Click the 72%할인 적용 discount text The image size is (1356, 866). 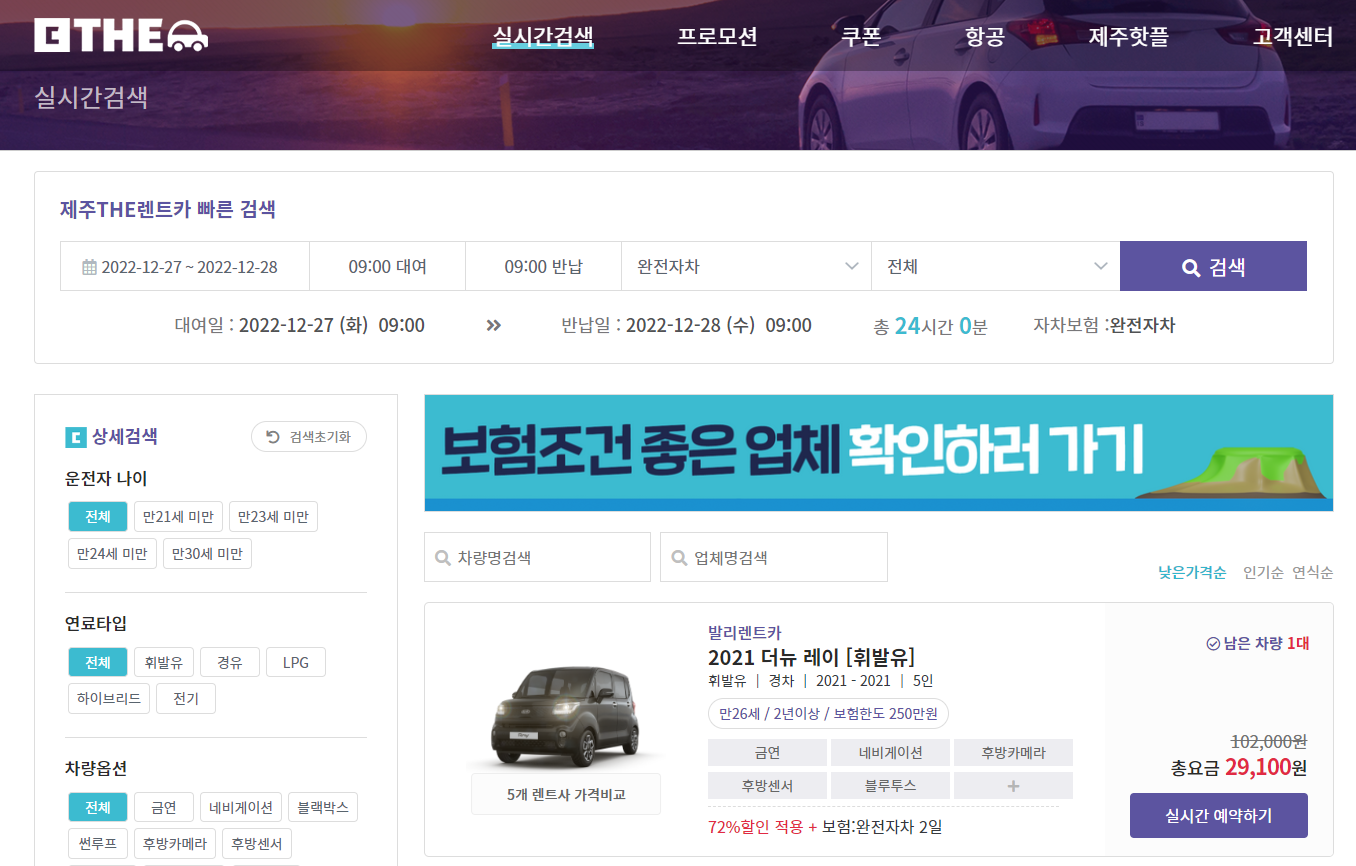point(755,827)
